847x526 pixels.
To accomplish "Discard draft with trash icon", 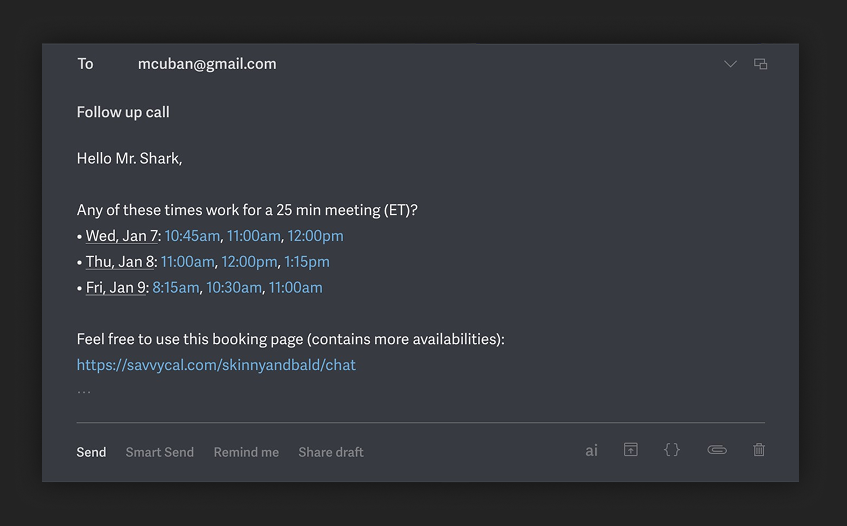I will click(759, 450).
